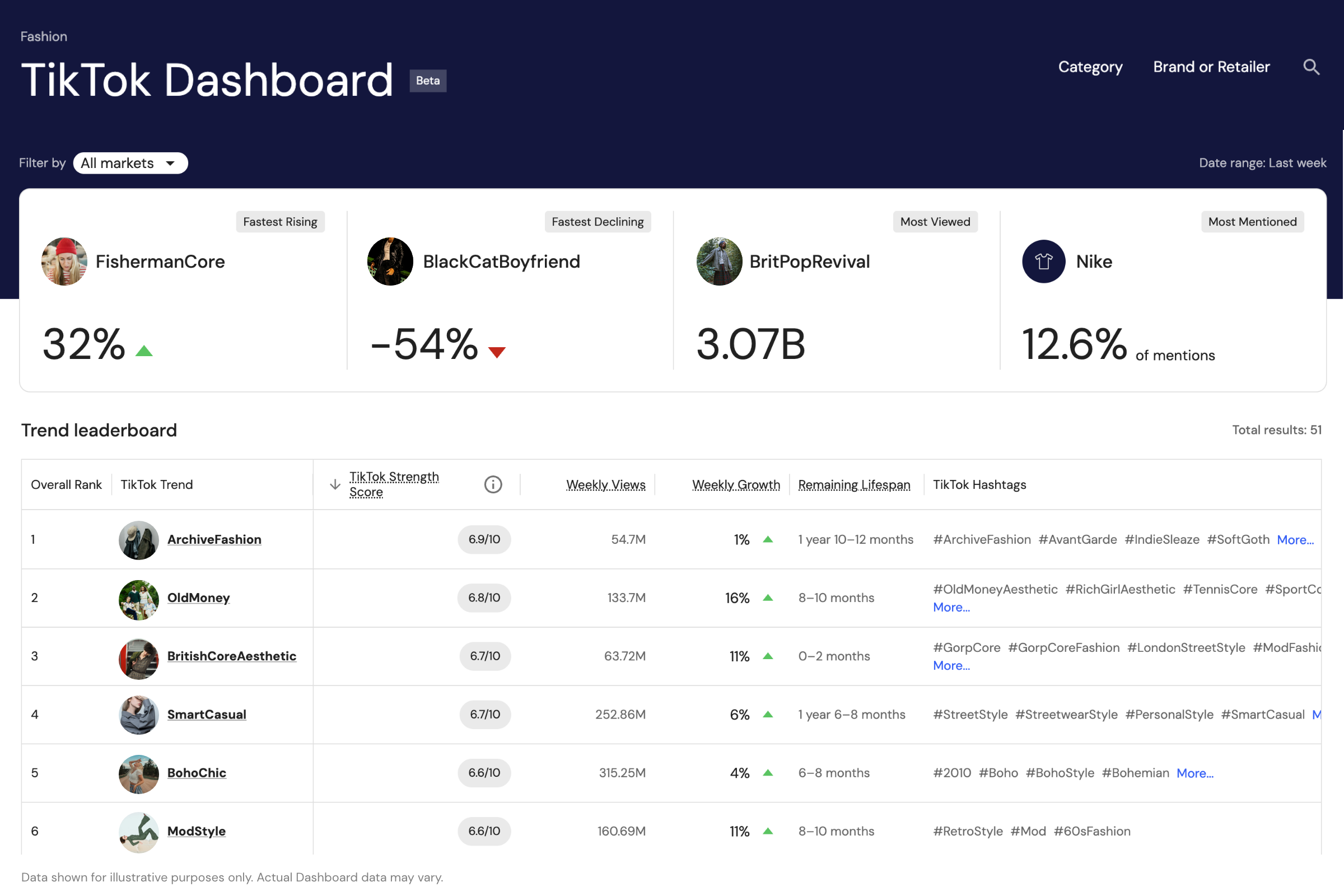Click the search magnifier icon
Screen dimensions: 1344x896
tap(1311, 67)
